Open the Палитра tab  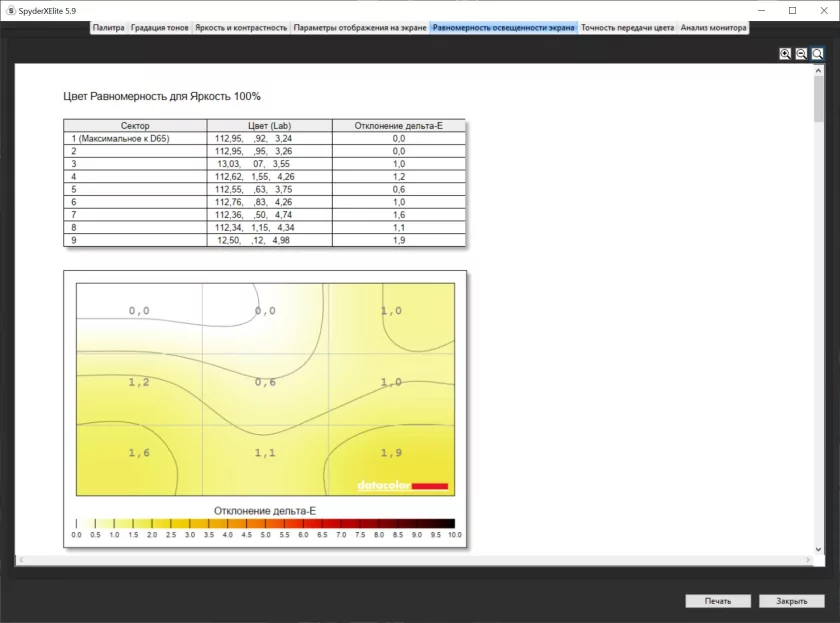pyautogui.click(x=108, y=27)
